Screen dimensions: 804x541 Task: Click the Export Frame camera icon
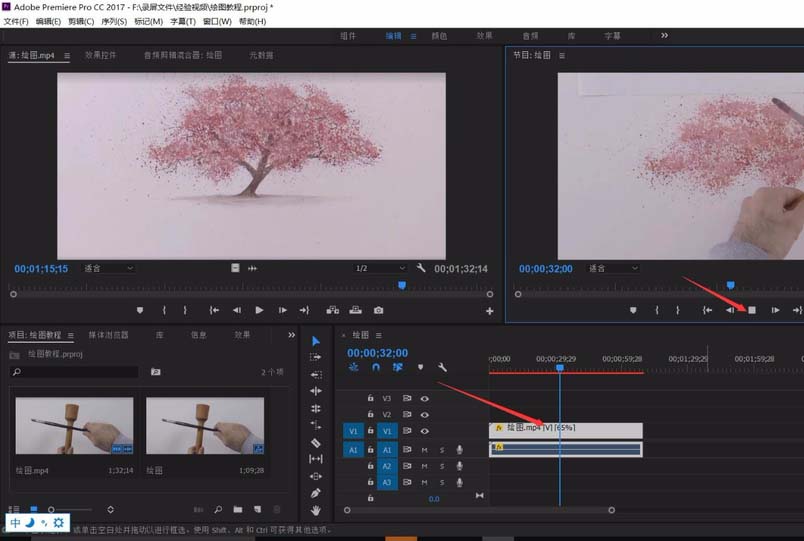[379, 310]
